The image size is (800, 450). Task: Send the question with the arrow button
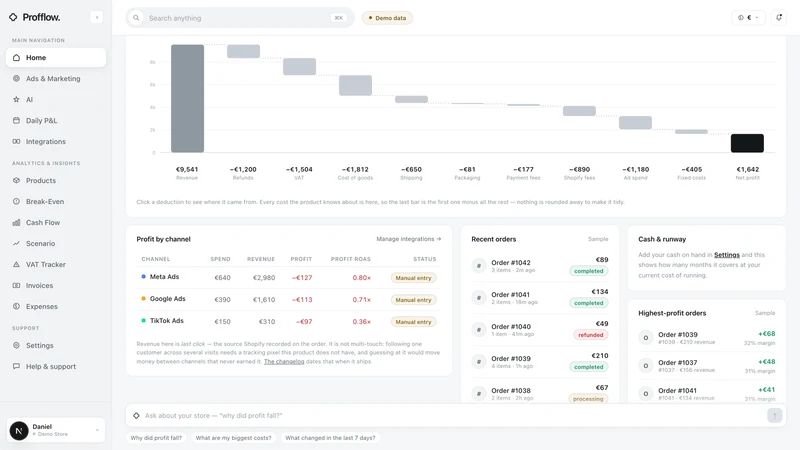click(774, 415)
